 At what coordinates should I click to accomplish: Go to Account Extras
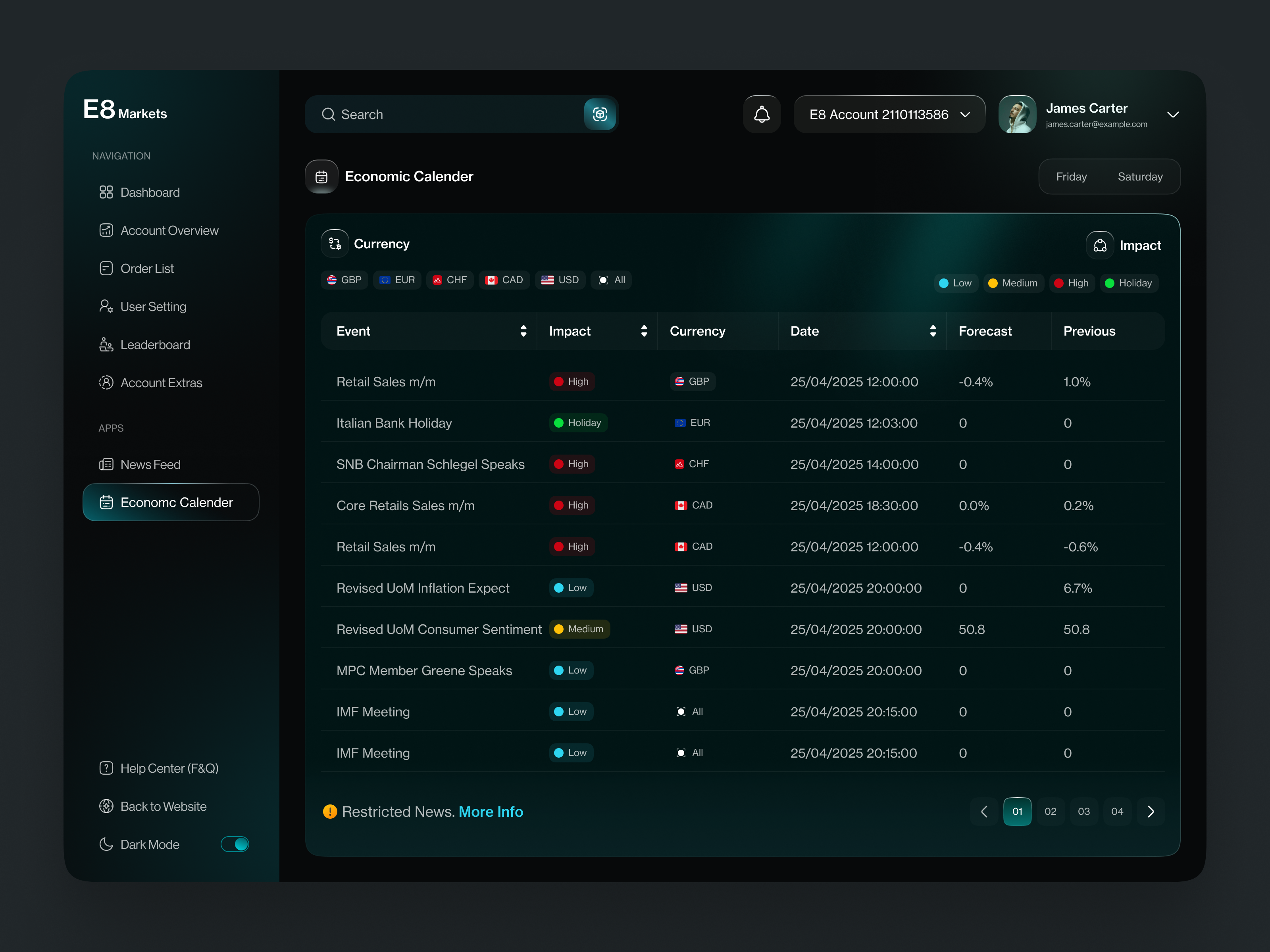161,383
